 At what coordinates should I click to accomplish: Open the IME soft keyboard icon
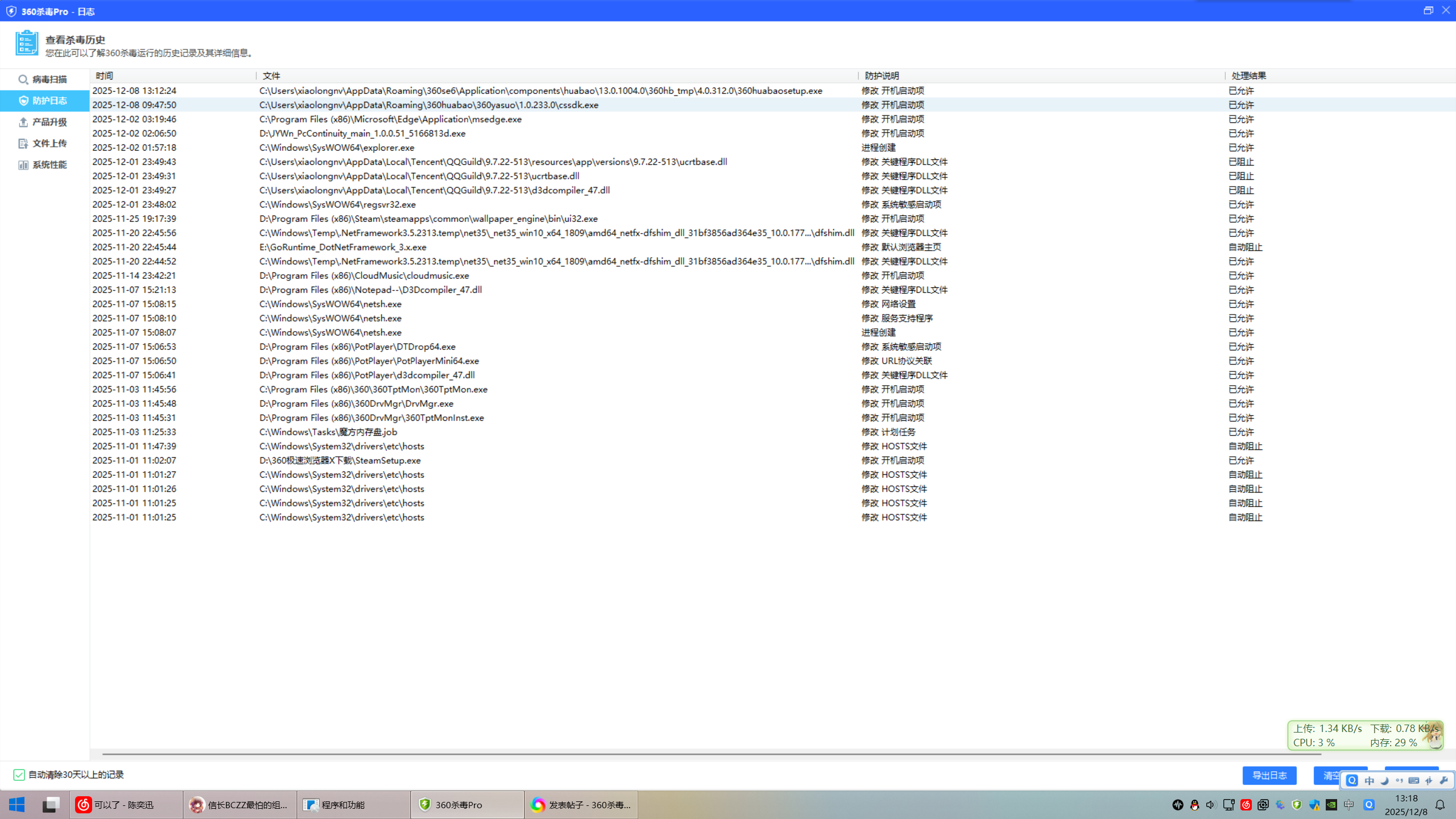[1414, 780]
